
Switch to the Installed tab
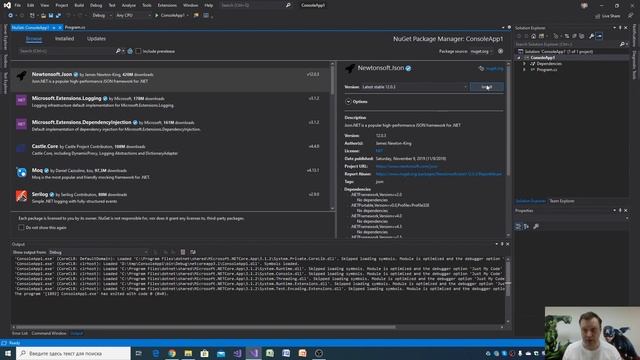click(x=64, y=39)
